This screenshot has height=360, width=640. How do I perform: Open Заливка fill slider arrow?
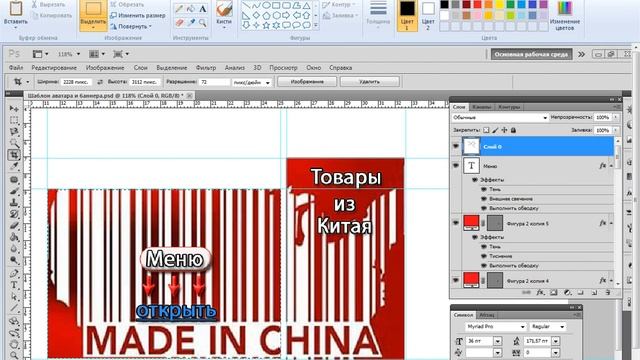click(x=616, y=130)
